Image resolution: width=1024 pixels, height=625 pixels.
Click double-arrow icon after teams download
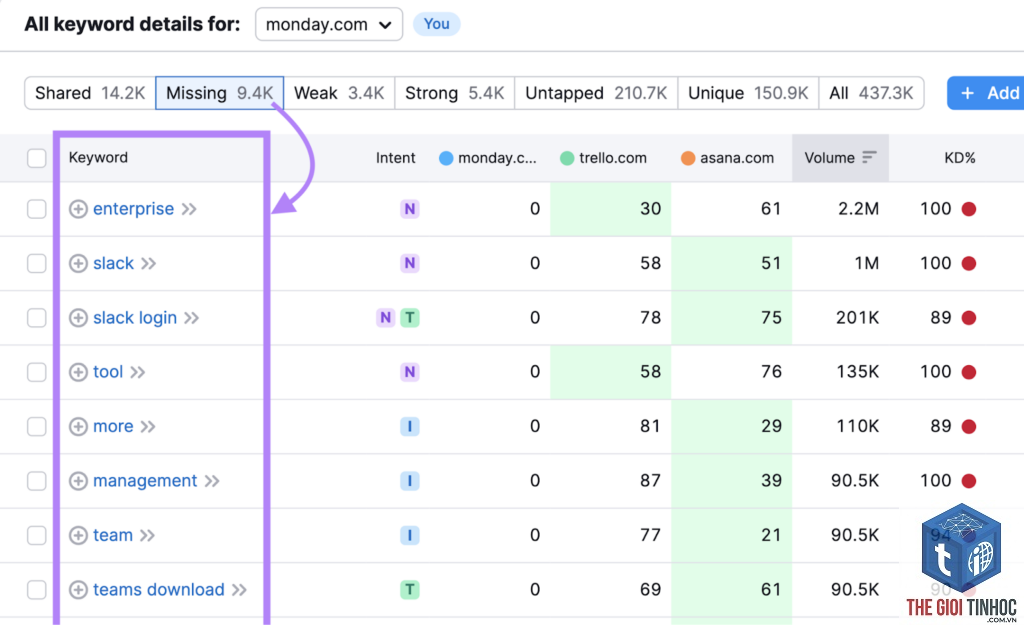click(239, 590)
